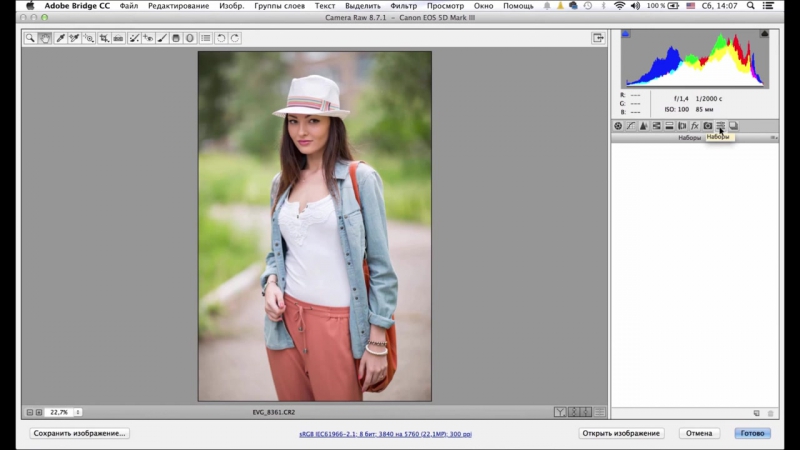Viewport: 800px width, 450px height.
Task: Click the volume icon in menu bar
Action: tap(635, 6)
